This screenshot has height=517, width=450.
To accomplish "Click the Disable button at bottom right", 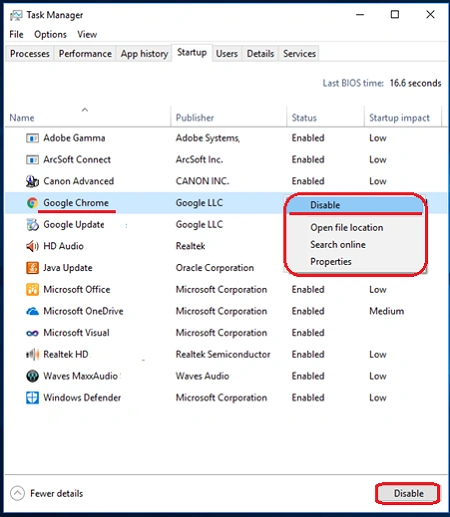I will pos(408,493).
